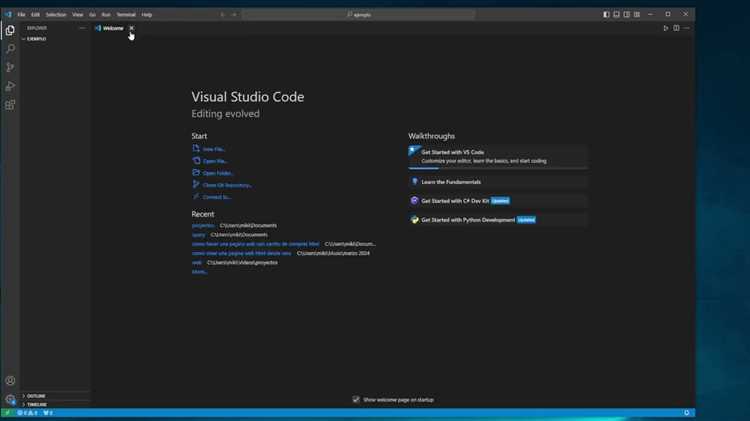Click the New File link

click(x=214, y=149)
